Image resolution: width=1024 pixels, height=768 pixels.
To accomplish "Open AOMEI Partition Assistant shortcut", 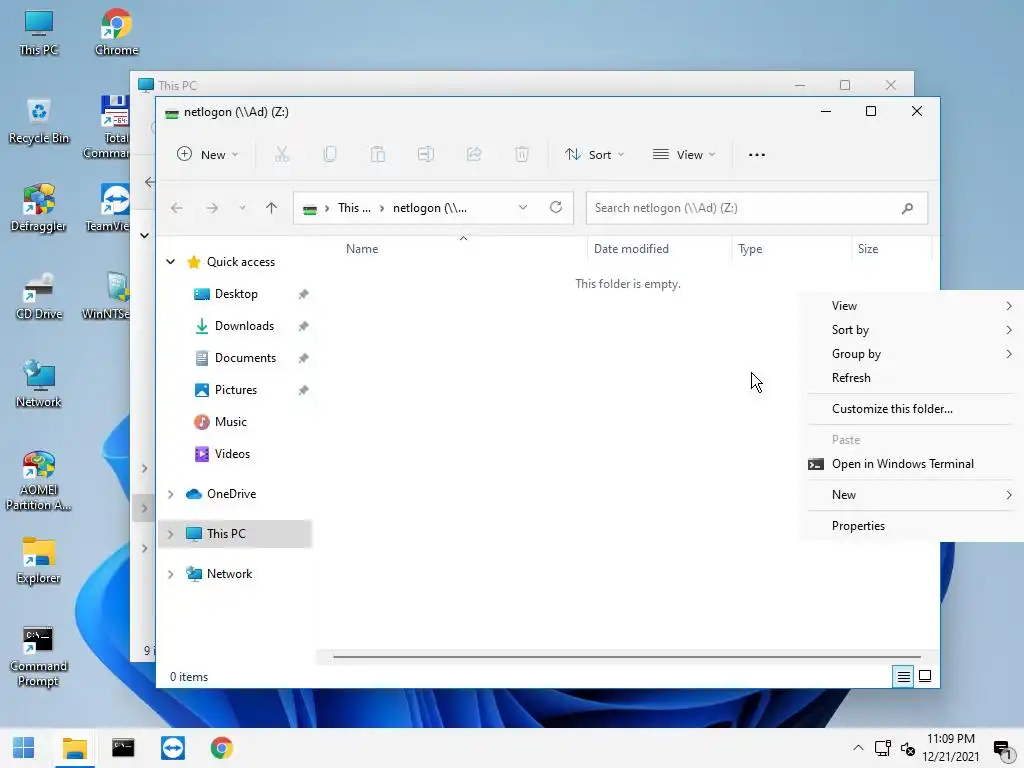I will tap(39, 480).
